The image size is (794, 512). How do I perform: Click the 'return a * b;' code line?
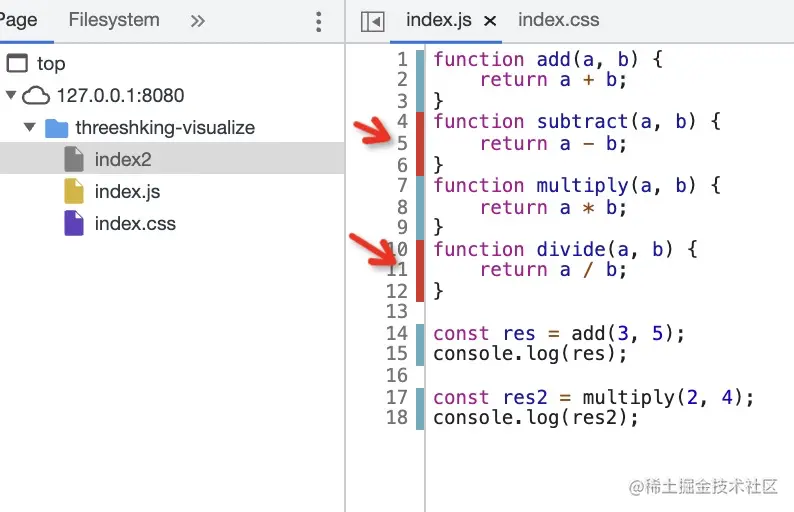tap(553, 208)
